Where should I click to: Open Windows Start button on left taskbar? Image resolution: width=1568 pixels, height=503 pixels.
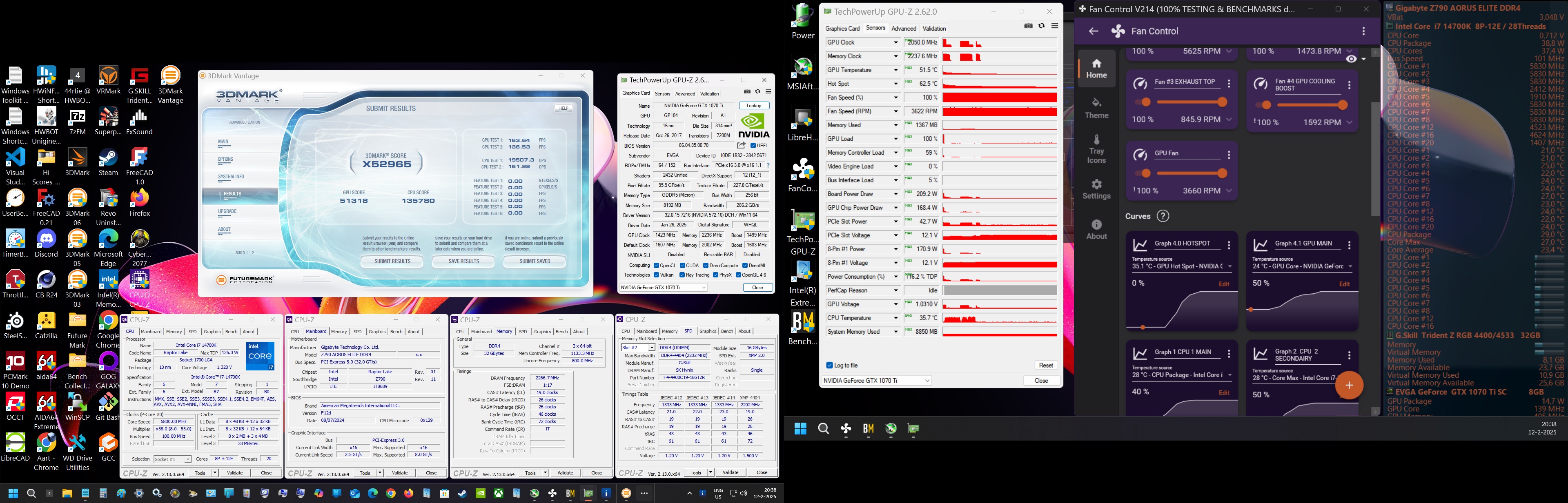[13, 493]
